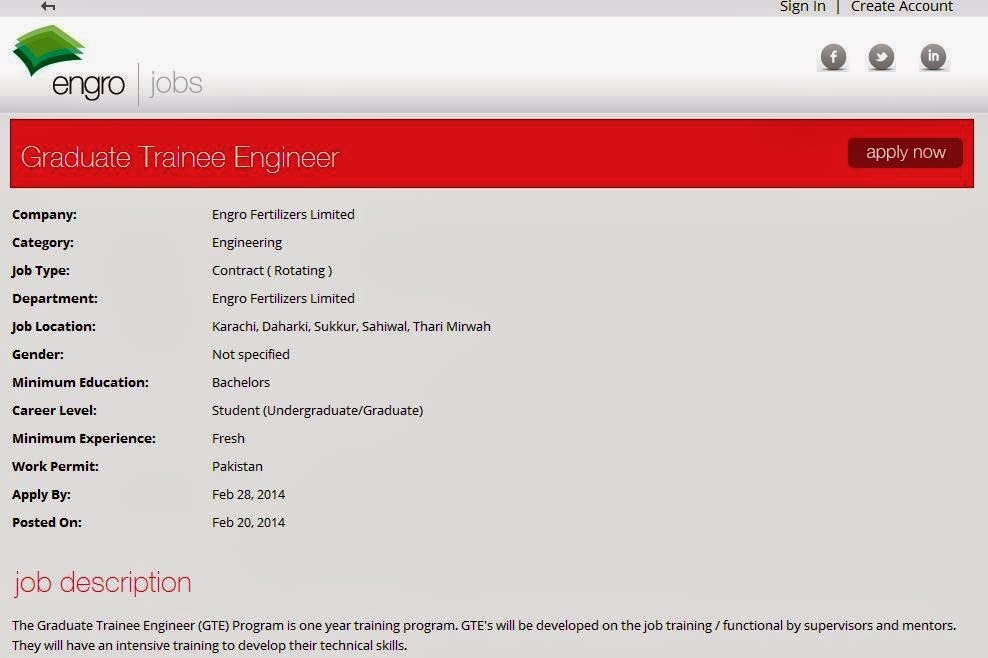Viewport: 988px width, 658px height.
Task: Click the Engineering category value
Action: pyautogui.click(x=247, y=242)
